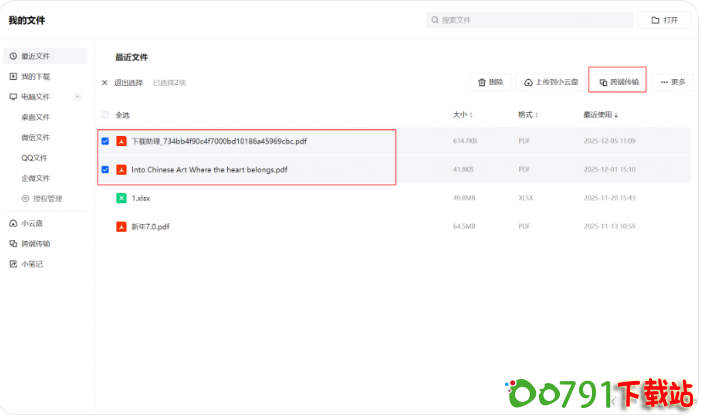Click the 删除 delete button
This screenshot has width=703, height=418.
pyautogui.click(x=491, y=82)
